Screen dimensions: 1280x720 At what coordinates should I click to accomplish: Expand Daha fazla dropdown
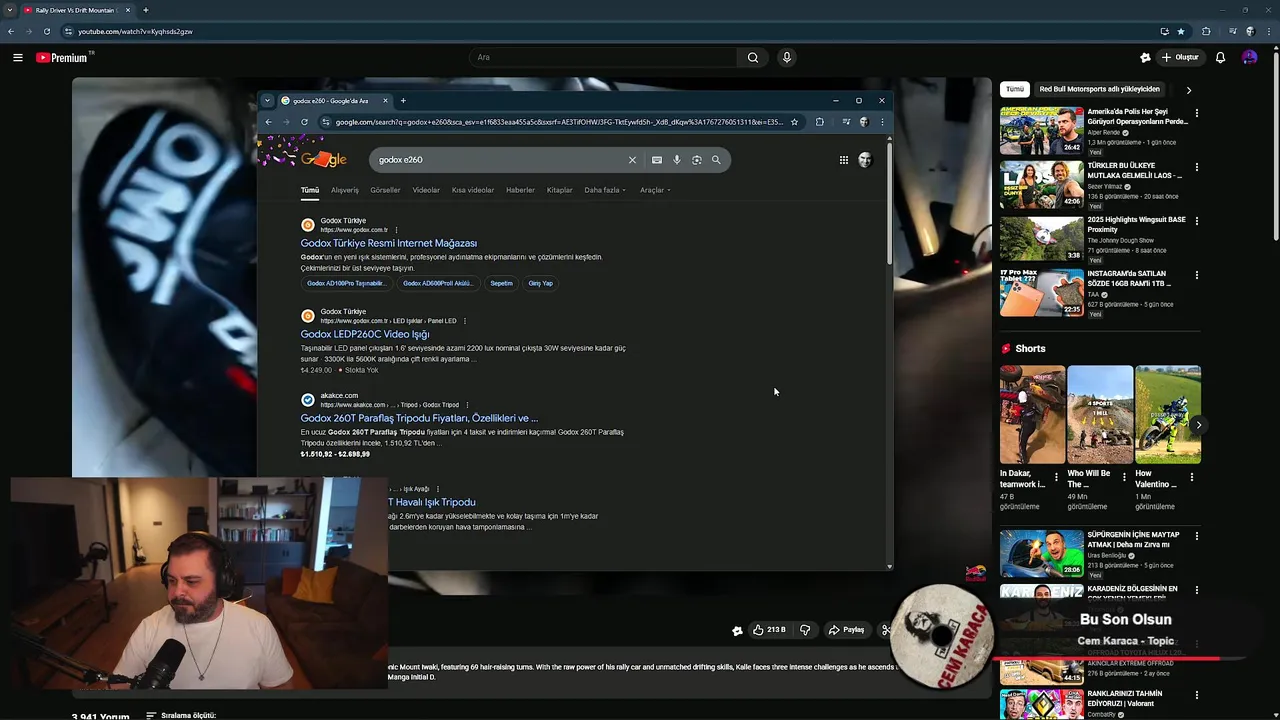pyautogui.click(x=605, y=190)
